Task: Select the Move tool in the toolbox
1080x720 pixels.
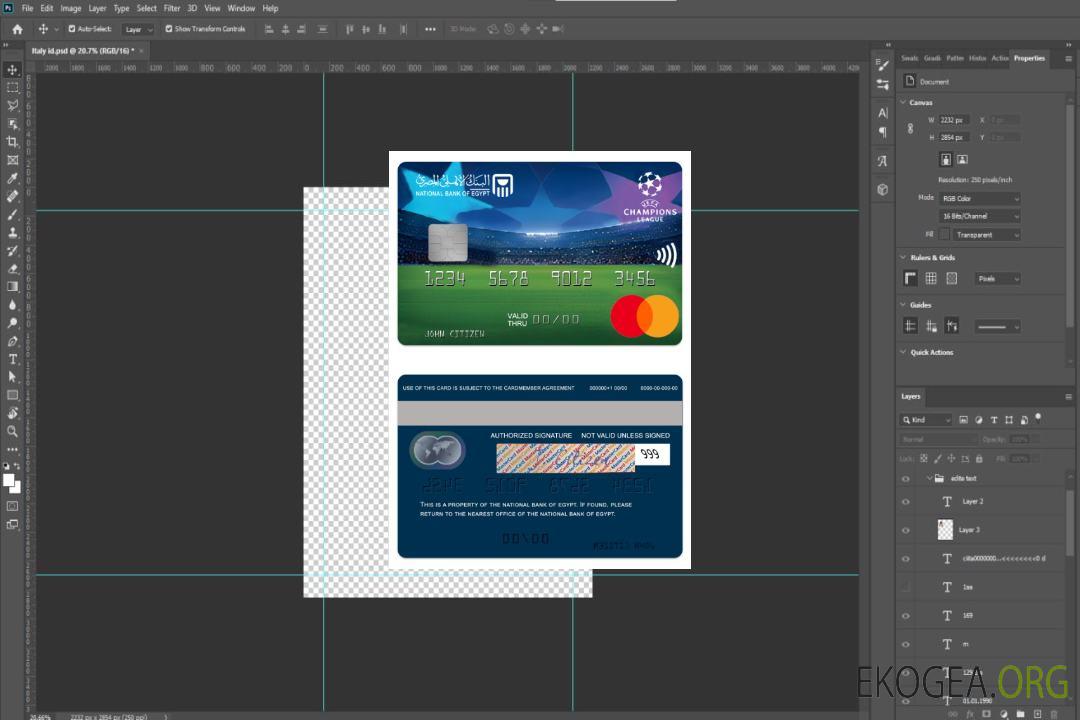Action: [x=12, y=70]
